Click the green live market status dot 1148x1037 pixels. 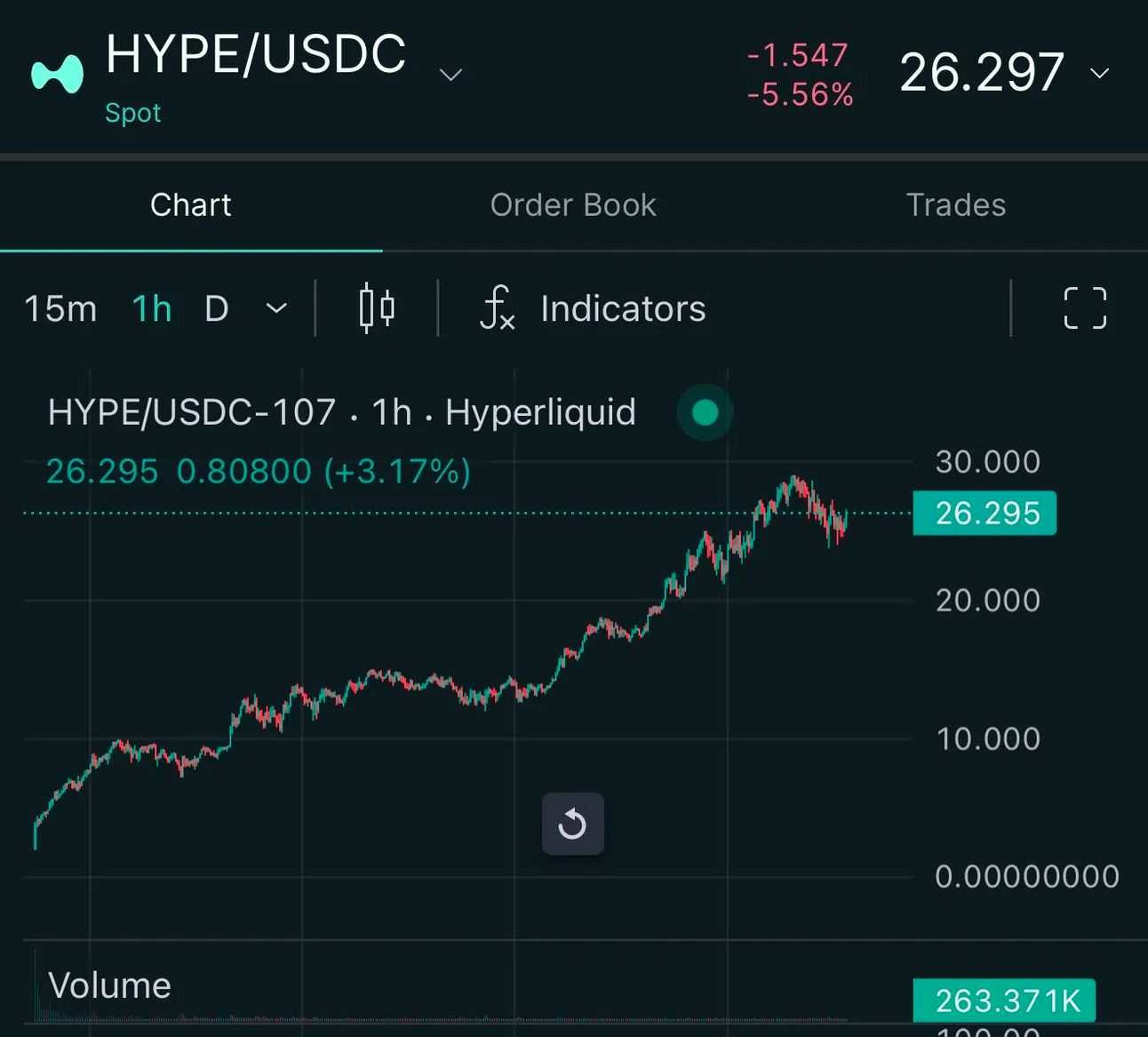(705, 412)
